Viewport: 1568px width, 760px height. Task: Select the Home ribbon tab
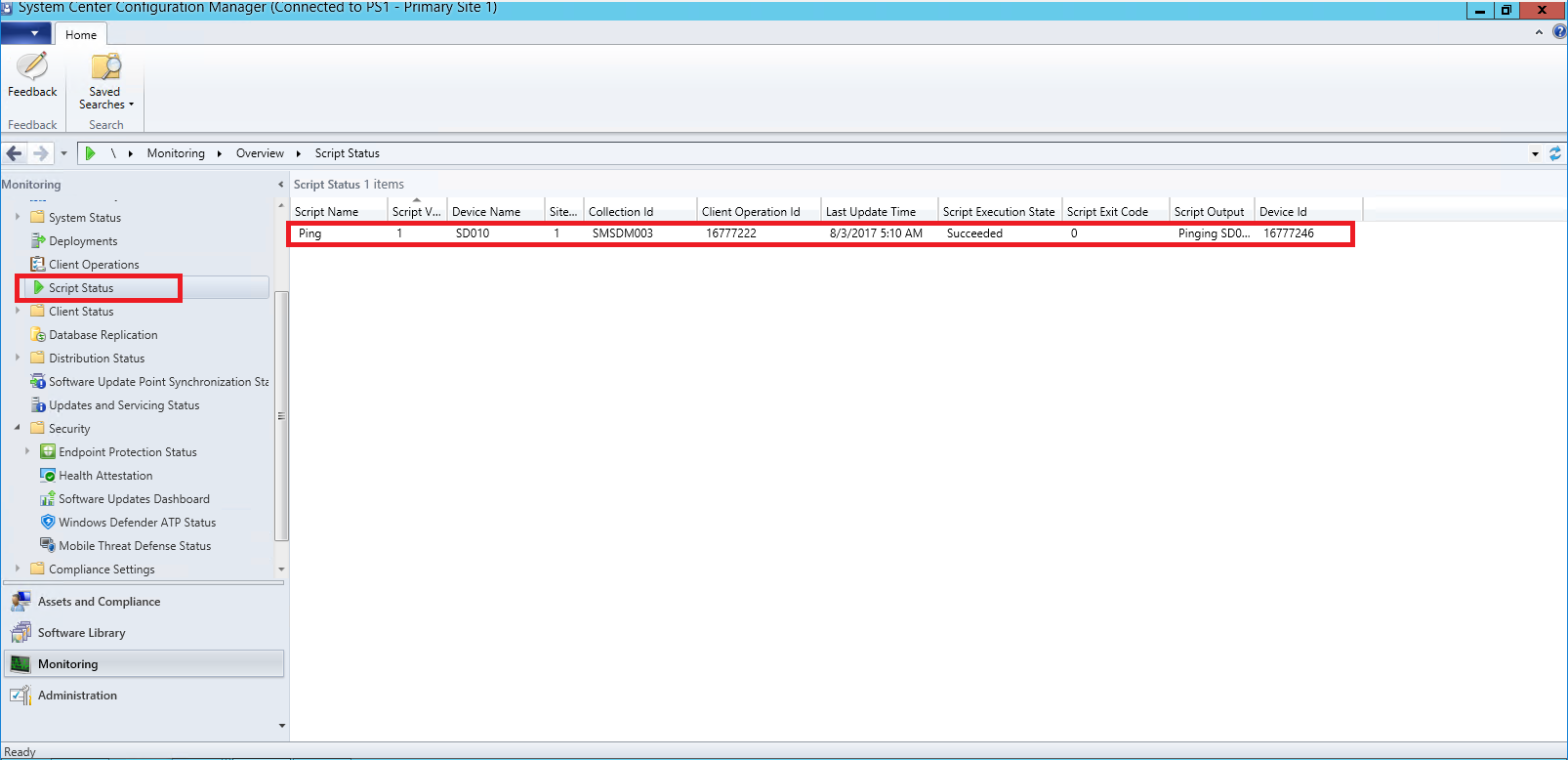point(81,34)
